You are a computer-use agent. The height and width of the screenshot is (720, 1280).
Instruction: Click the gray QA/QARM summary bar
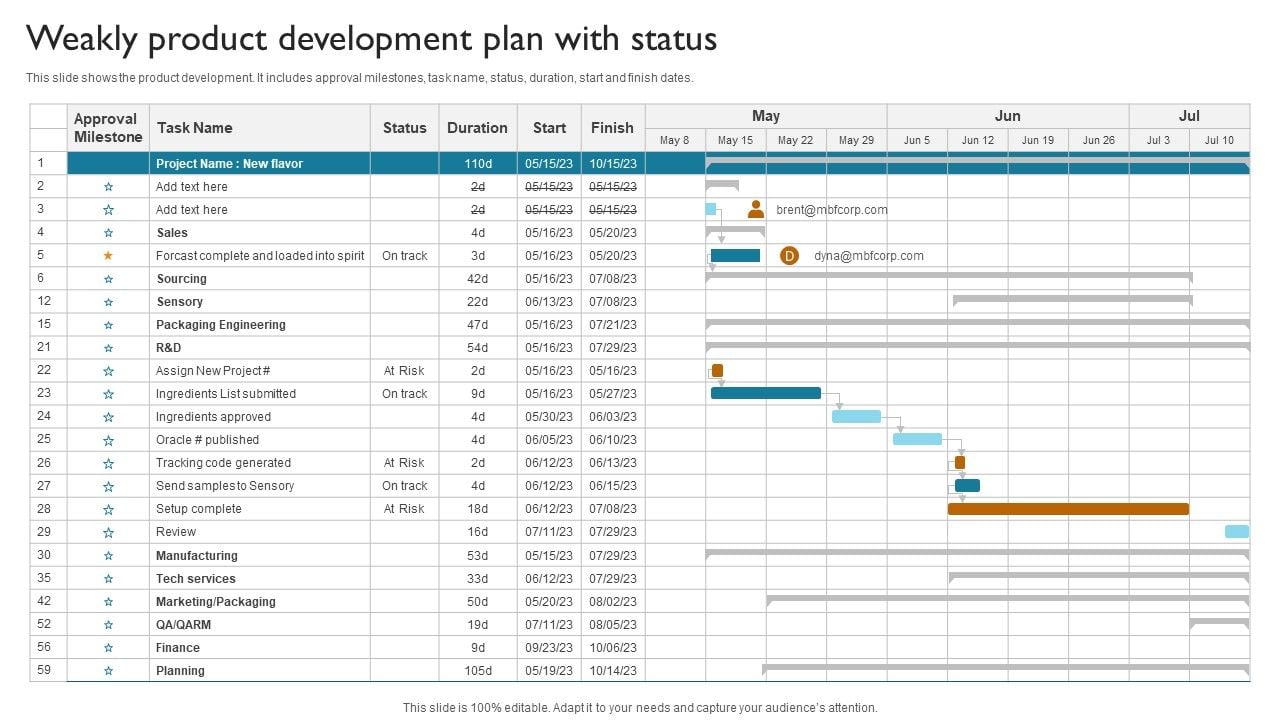pyautogui.click(x=1220, y=622)
